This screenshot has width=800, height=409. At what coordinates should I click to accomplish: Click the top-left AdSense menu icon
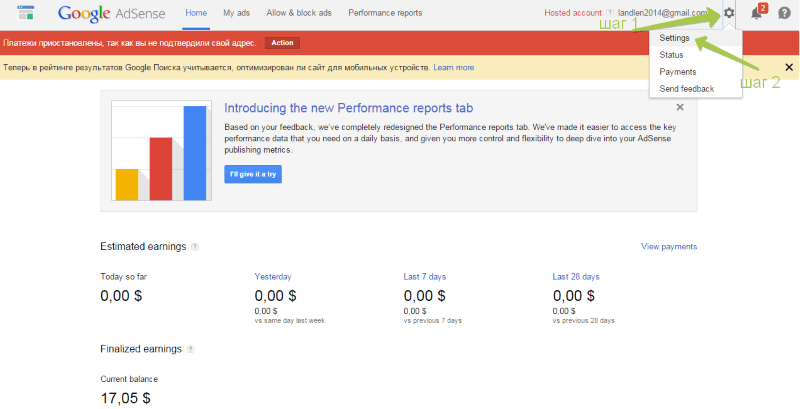coord(26,13)
